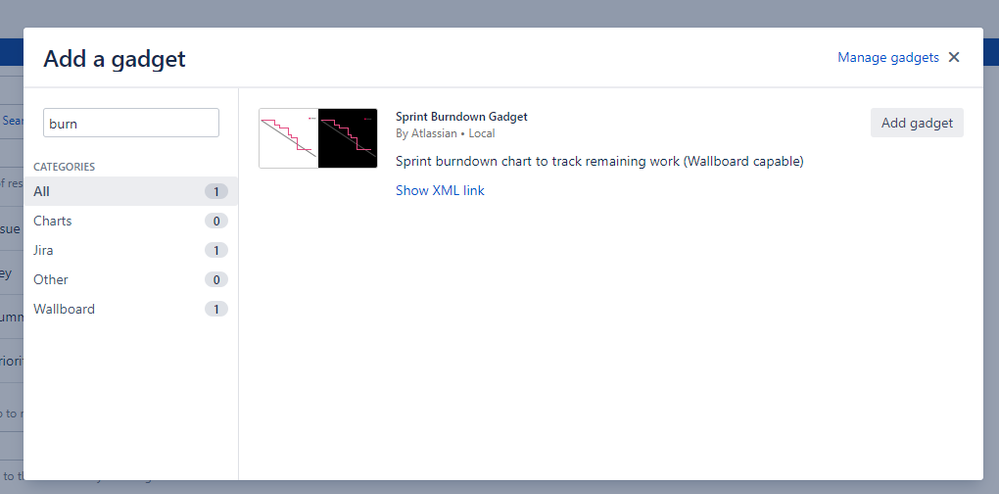Click the Sprint Burndown Gadget title

click(x=461, y=117)
